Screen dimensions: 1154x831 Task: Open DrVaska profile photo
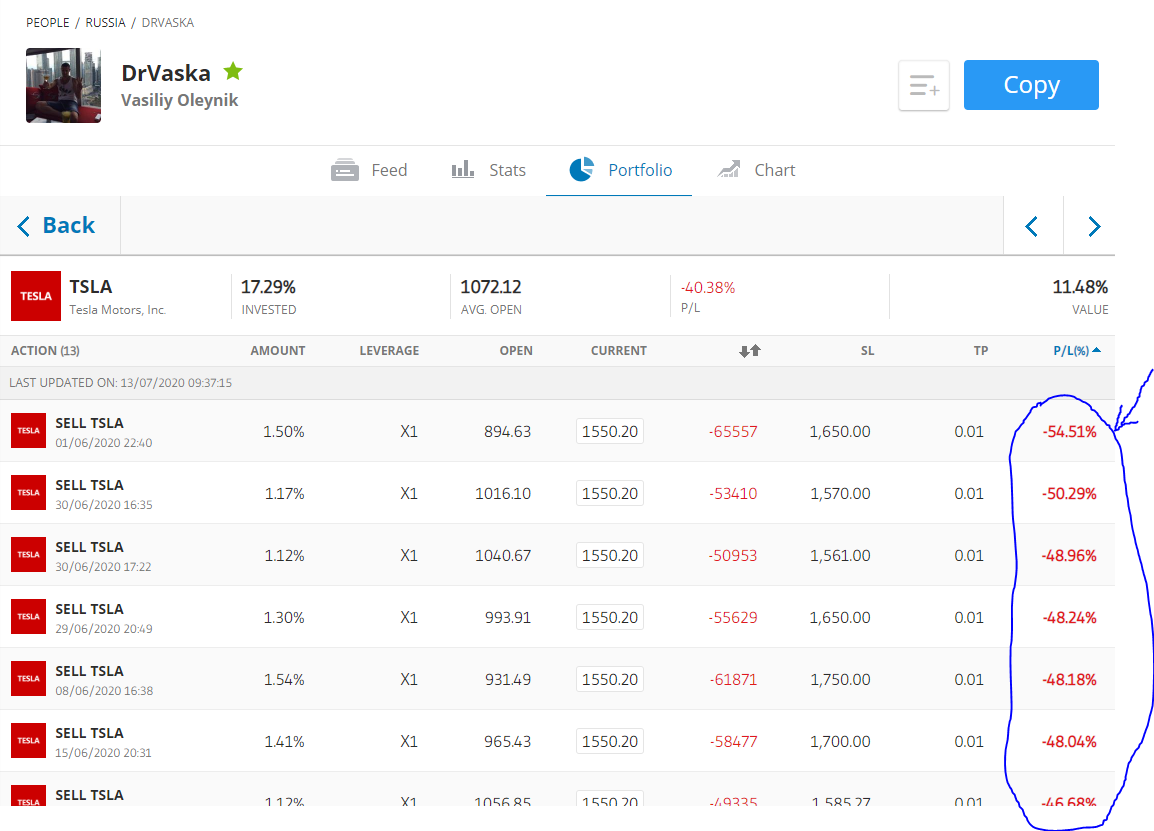tap(63, 85)
